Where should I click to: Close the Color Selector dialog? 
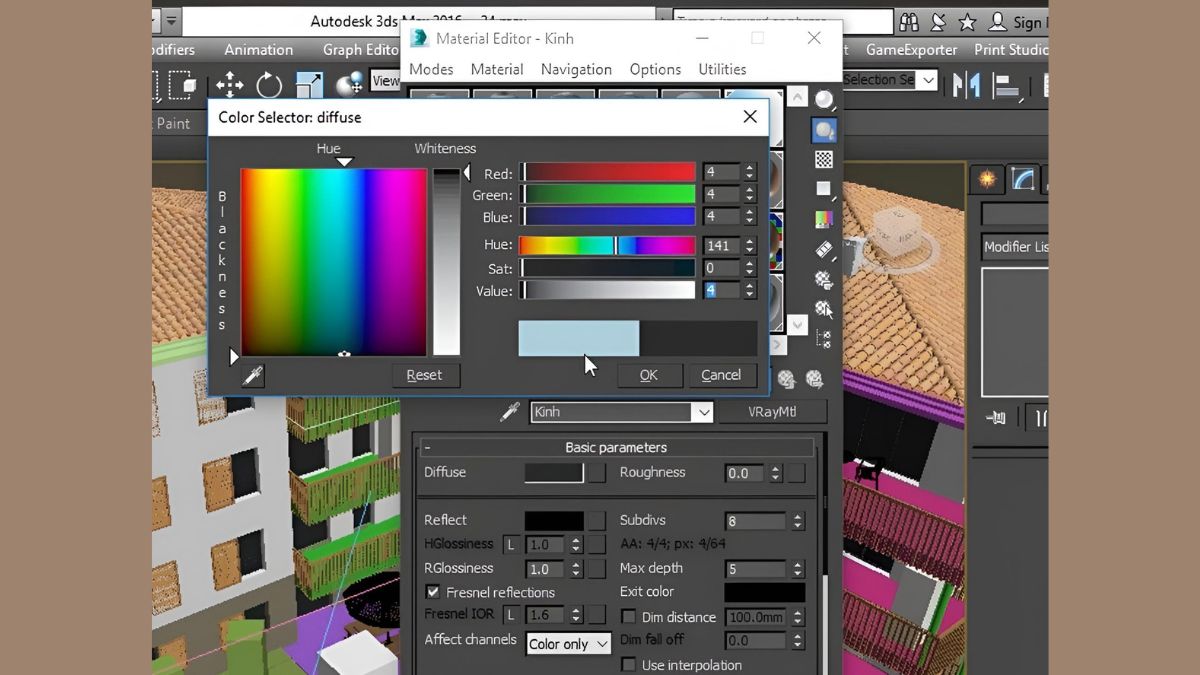pyautogui.click(x=750, y=117)
